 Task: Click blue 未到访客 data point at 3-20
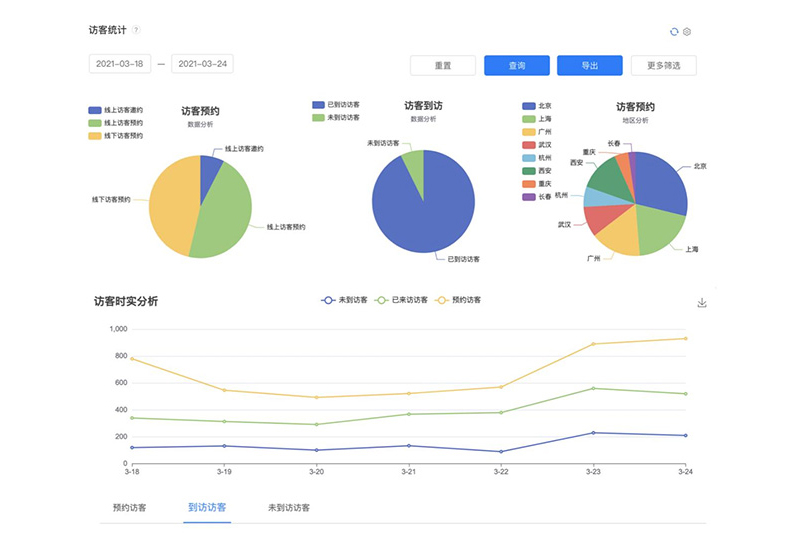point(316,450)
